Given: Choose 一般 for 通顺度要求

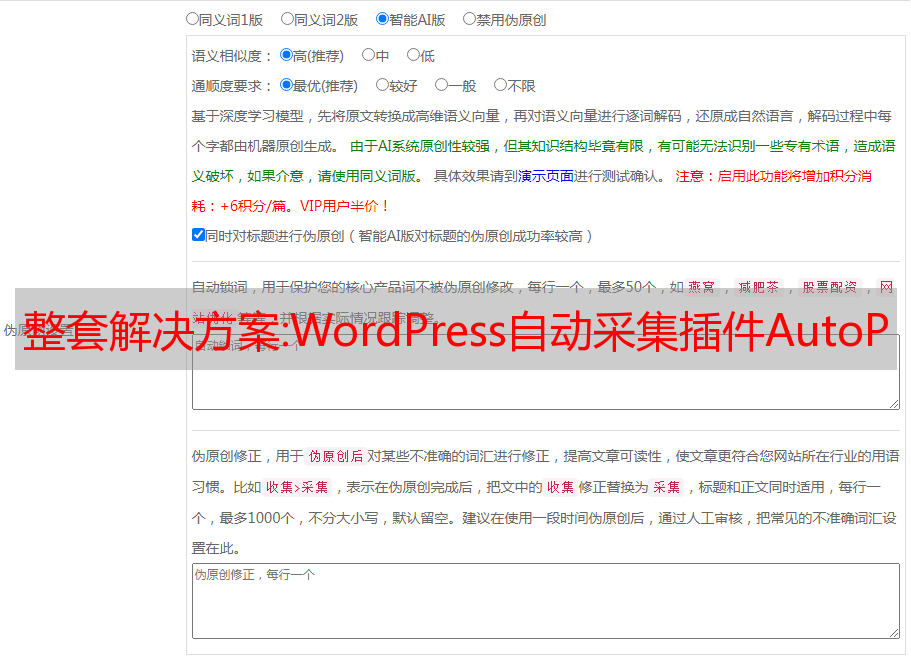Looking at the screenshot, I should (x=441, y=85).
